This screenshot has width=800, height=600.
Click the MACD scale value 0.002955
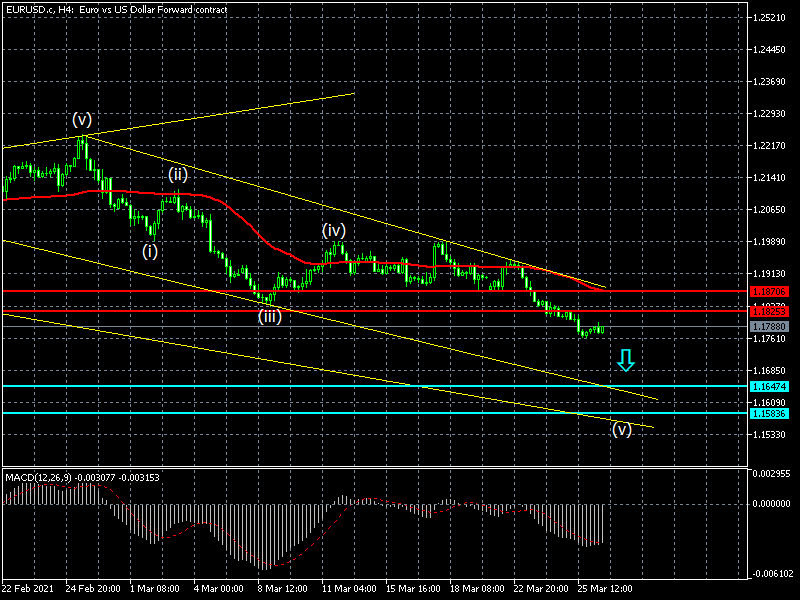(x=771, y=474)
